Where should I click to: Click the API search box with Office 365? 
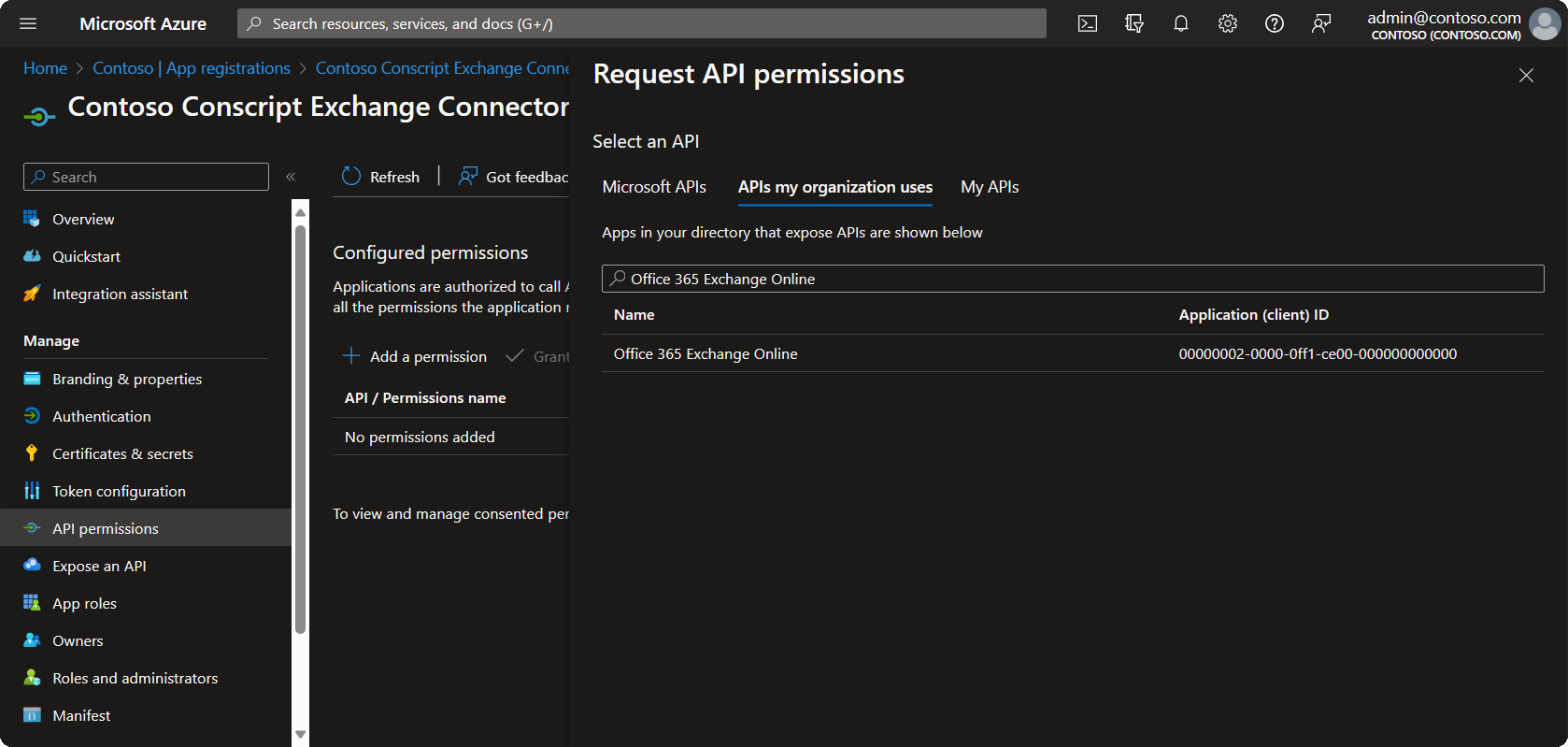[1073, 279]
